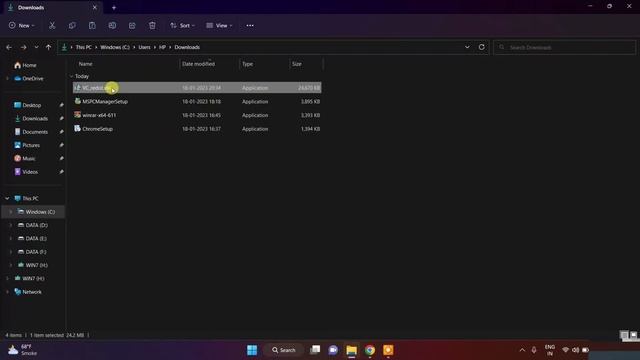Close the Downloads tab
The image size is (640, 360).
95,7
